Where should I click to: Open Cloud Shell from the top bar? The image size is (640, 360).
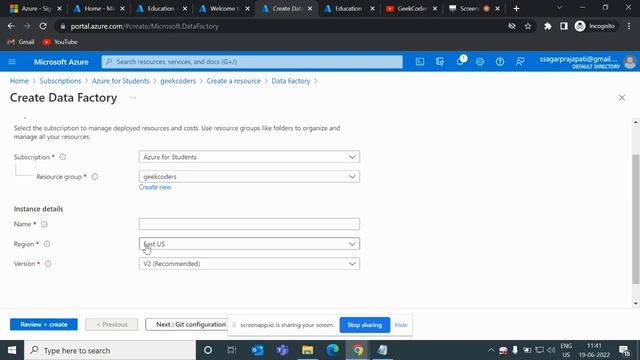[420, 62]
